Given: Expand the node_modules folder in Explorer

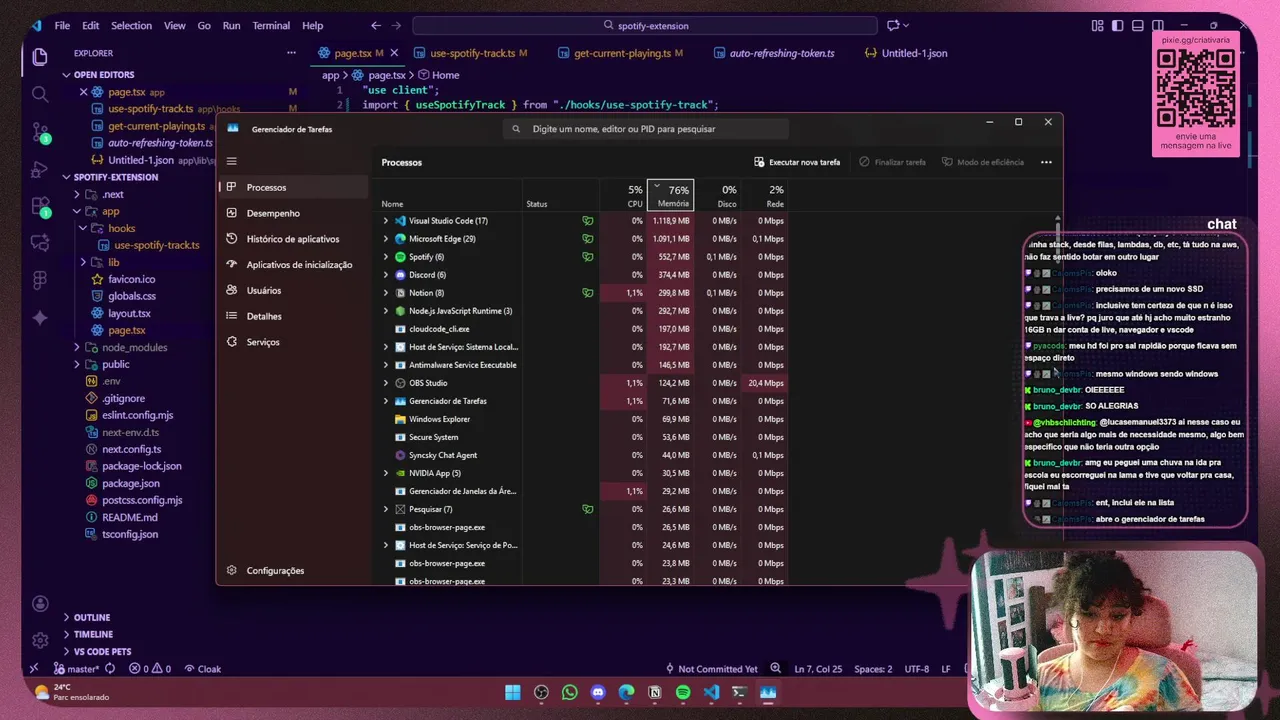Looking at the screenshot, I should [77, 347].
